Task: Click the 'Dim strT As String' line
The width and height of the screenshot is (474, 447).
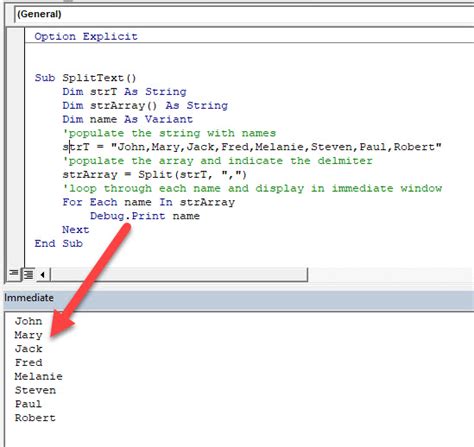Action: pos(124,92)
